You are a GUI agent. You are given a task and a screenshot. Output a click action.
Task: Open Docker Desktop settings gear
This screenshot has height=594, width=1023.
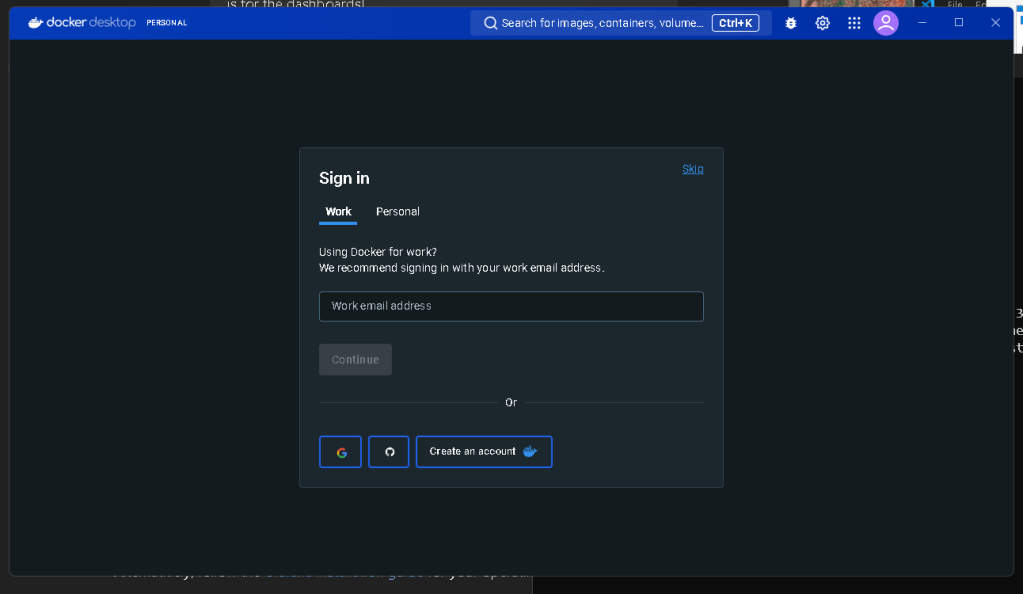822,23
